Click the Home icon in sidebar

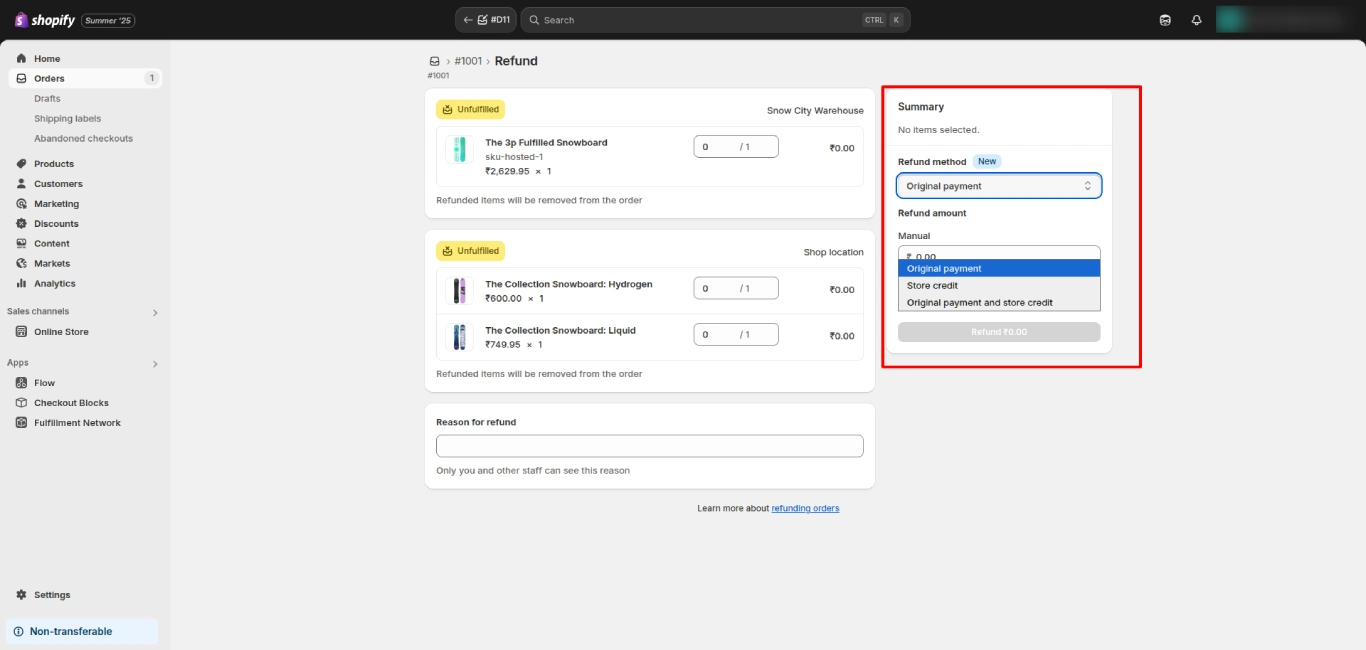[x=21, y=59]
